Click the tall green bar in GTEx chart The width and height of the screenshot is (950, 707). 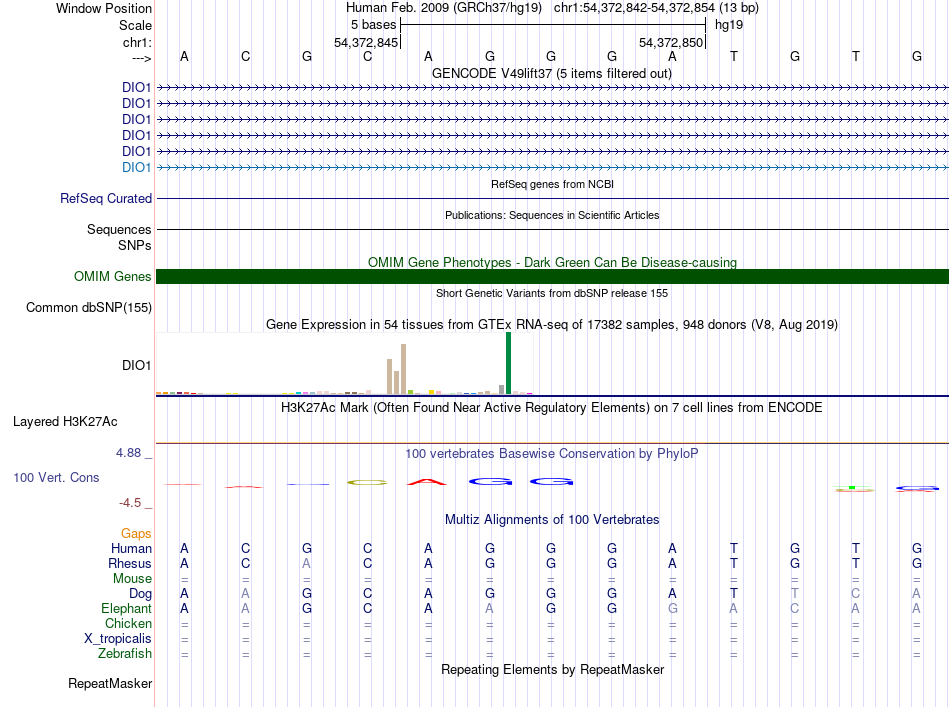pyautogui.click(x=508, y=363)
